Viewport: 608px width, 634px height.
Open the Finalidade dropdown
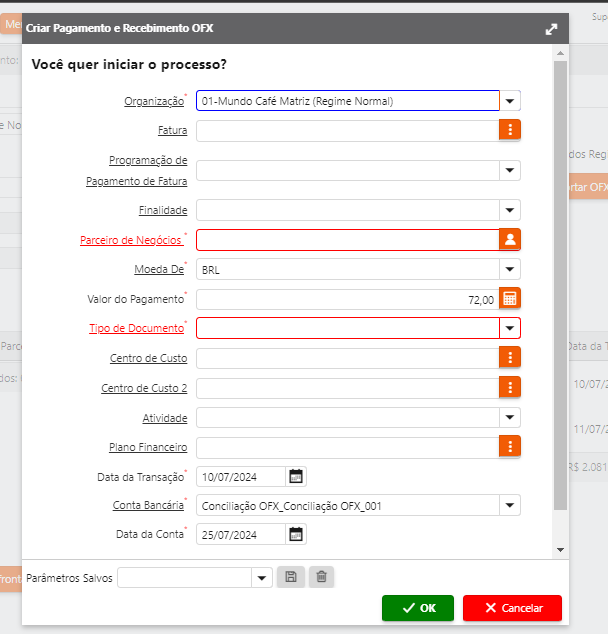[x=510, y=210]
